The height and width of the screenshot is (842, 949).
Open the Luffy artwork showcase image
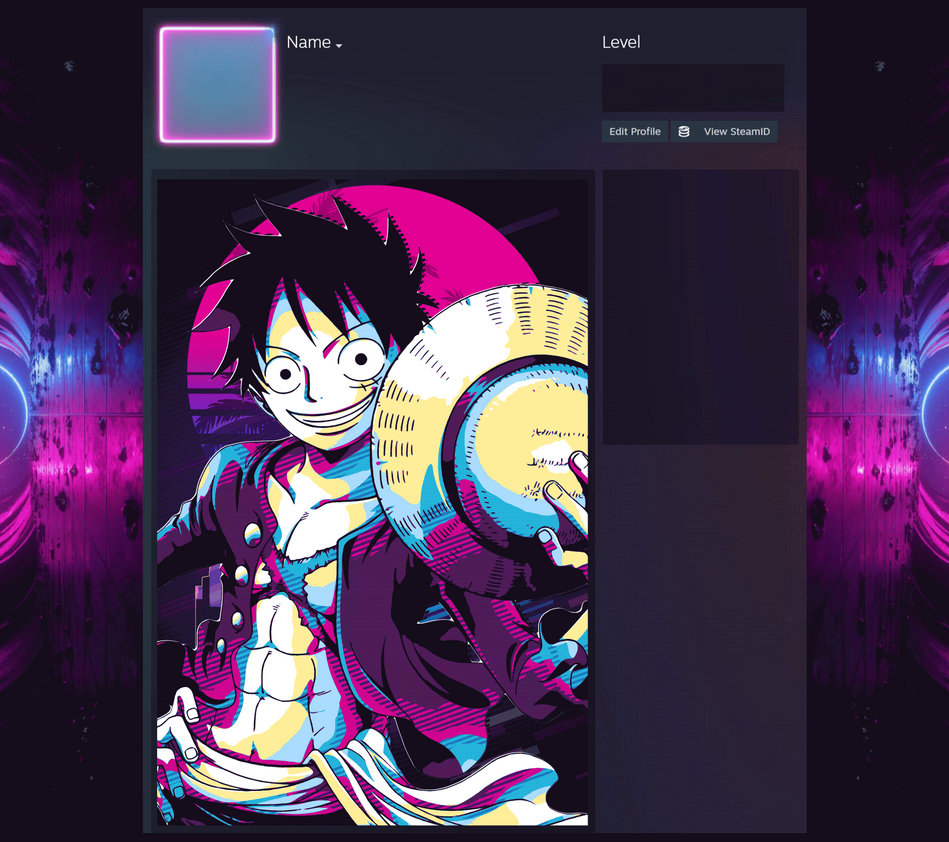coord(372,502)
